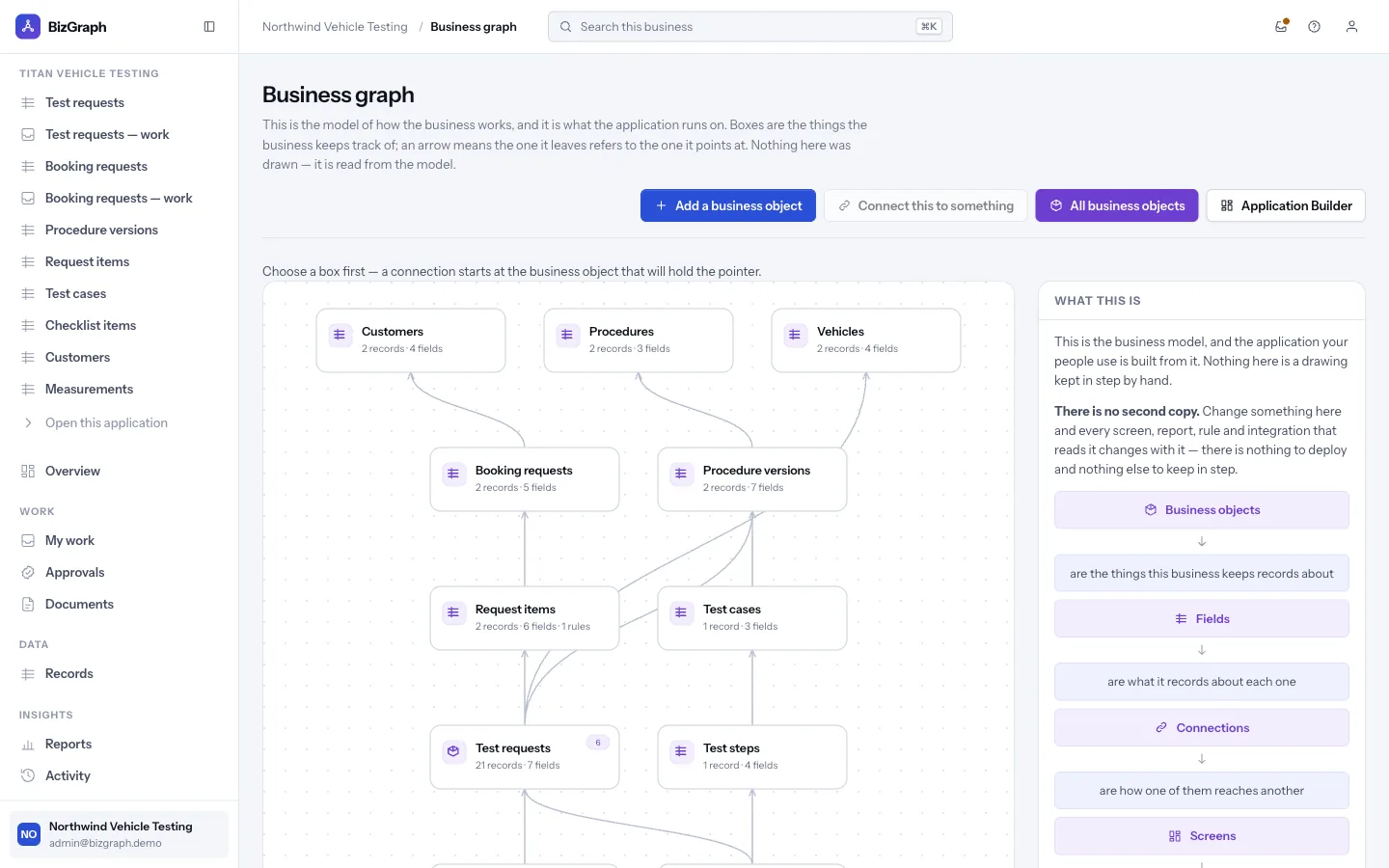Click the Overview icon in the sidebar
This screenshot has height=868, width=1389.
[x=28, y=472]
